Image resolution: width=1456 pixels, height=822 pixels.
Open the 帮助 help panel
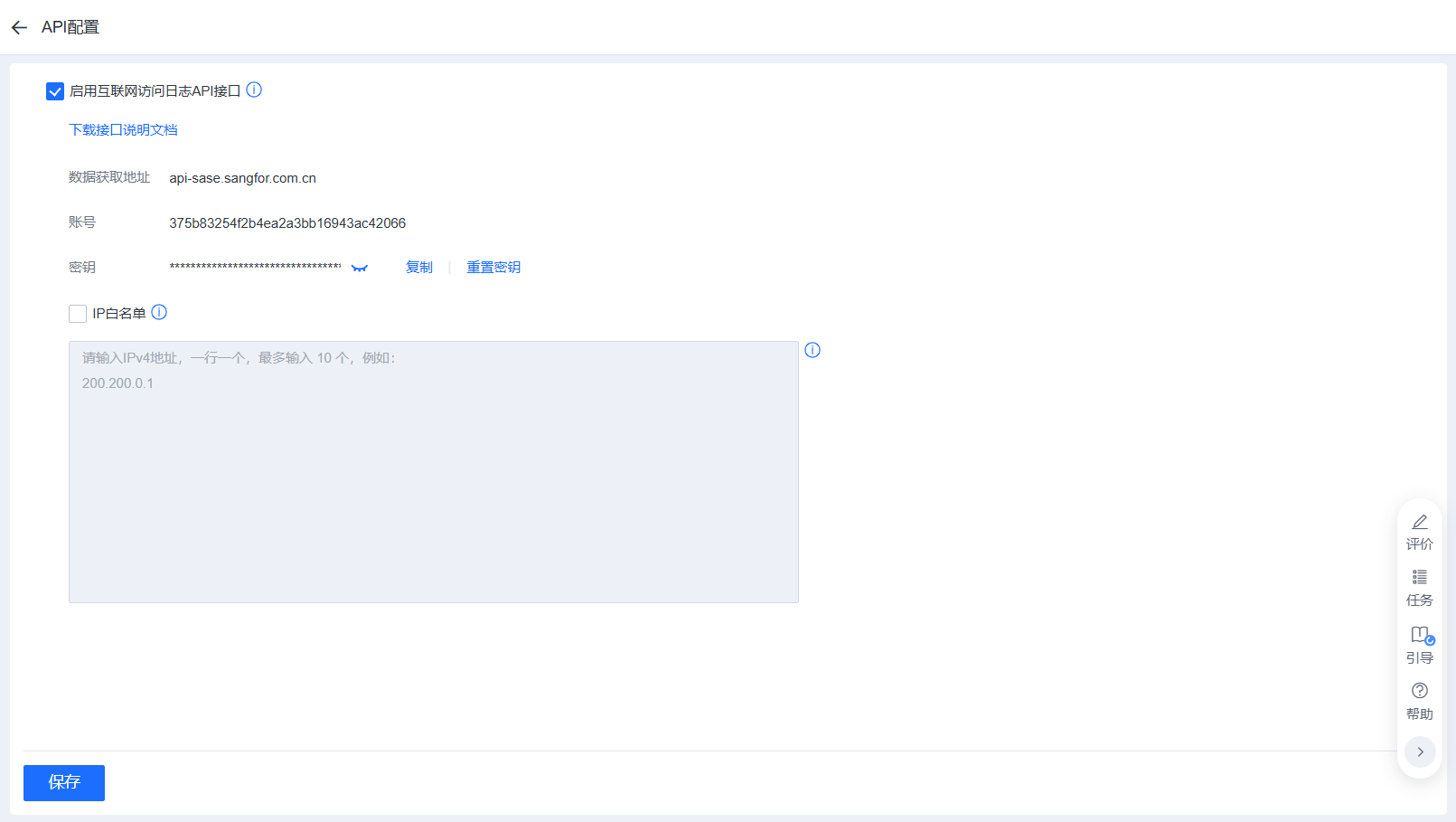click(x=1419, y=701)
